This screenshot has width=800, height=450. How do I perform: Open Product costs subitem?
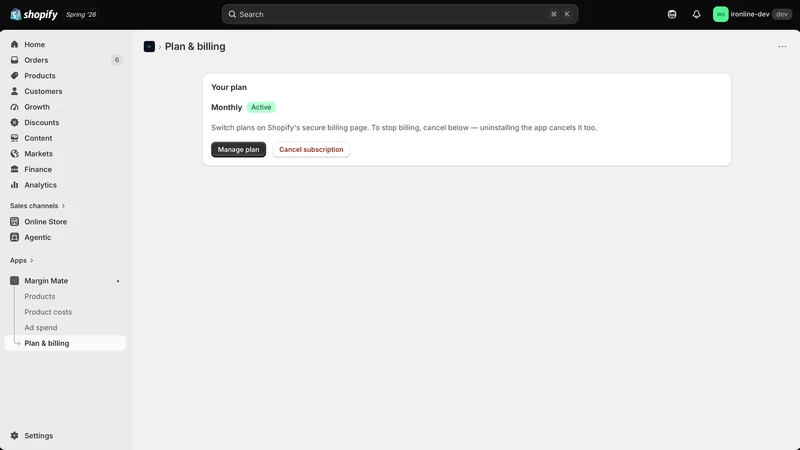click(x=48, y=312)
